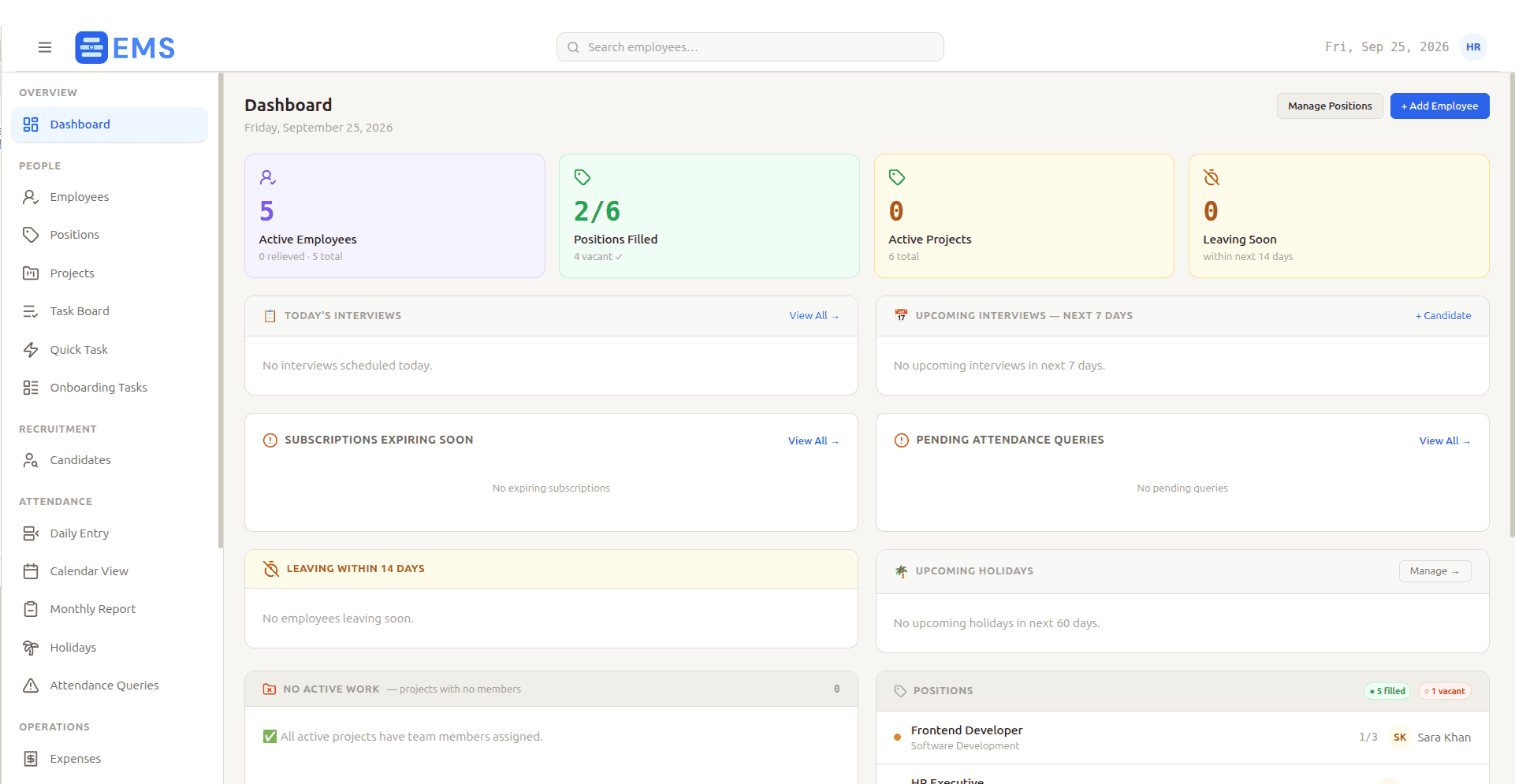1515x784 pixels.
Task: Click the Calendar View calendar icon
Action: pos(31,571)
